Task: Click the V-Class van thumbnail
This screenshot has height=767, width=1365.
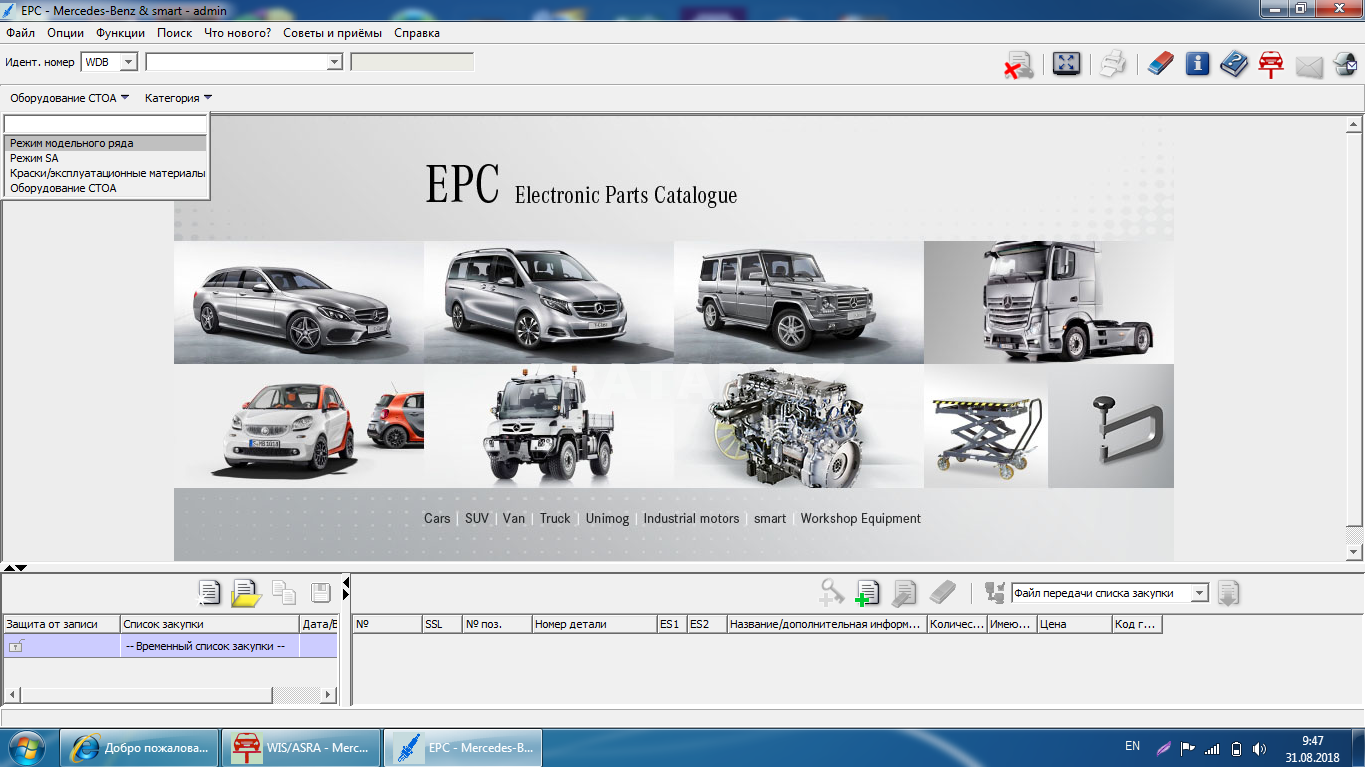Action: tap(549, 302)
